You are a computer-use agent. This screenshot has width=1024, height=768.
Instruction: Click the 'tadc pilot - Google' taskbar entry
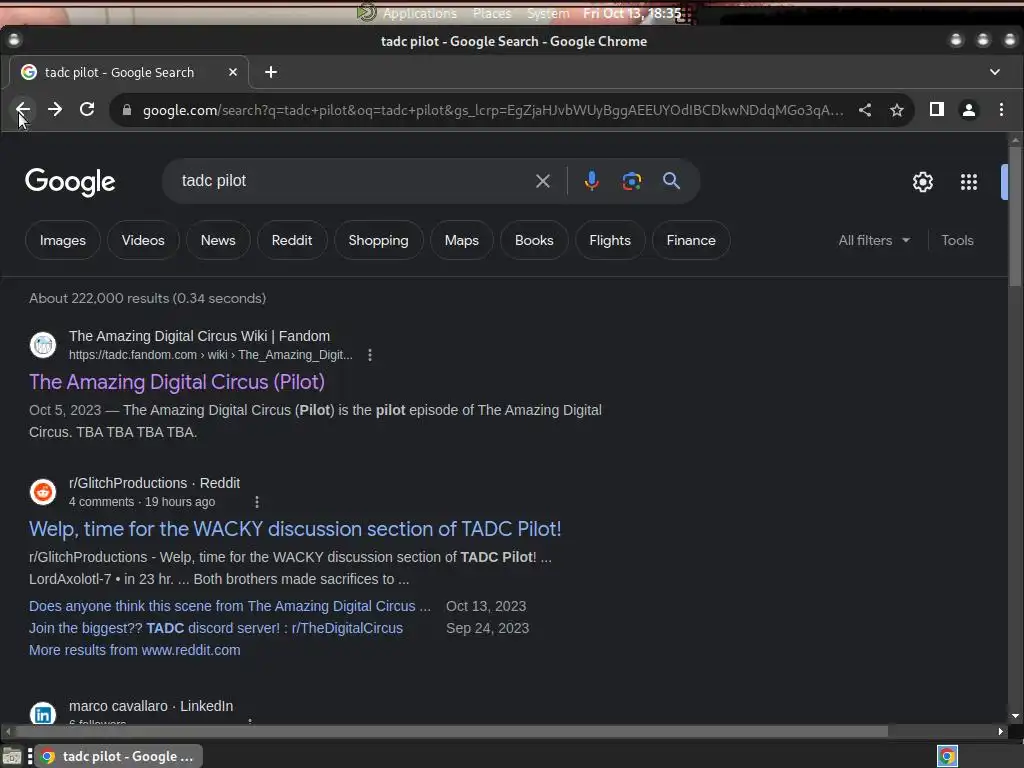click(118, 756)
